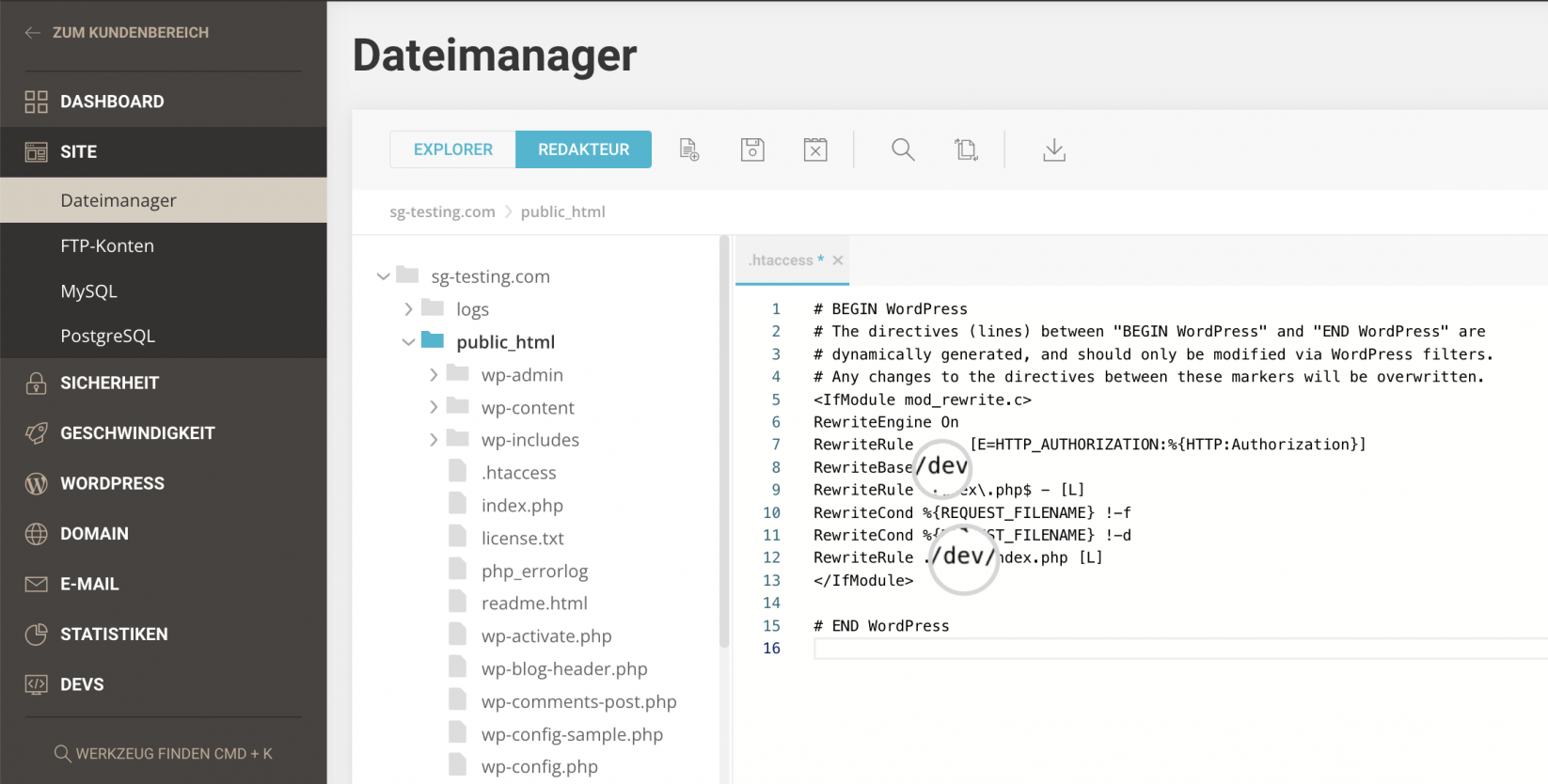The width and height of the screenshot is (1548, 784).
Task: Expand the logs folder chevron
Action: [x=408, y=308]
